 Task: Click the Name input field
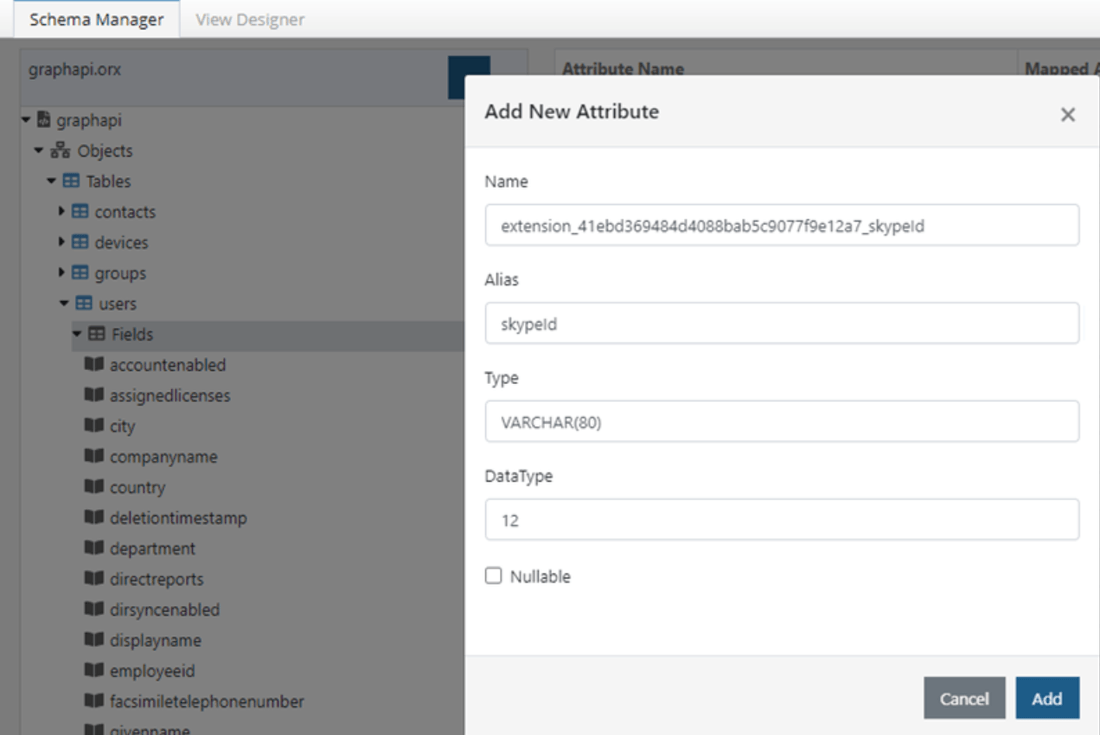782,225
